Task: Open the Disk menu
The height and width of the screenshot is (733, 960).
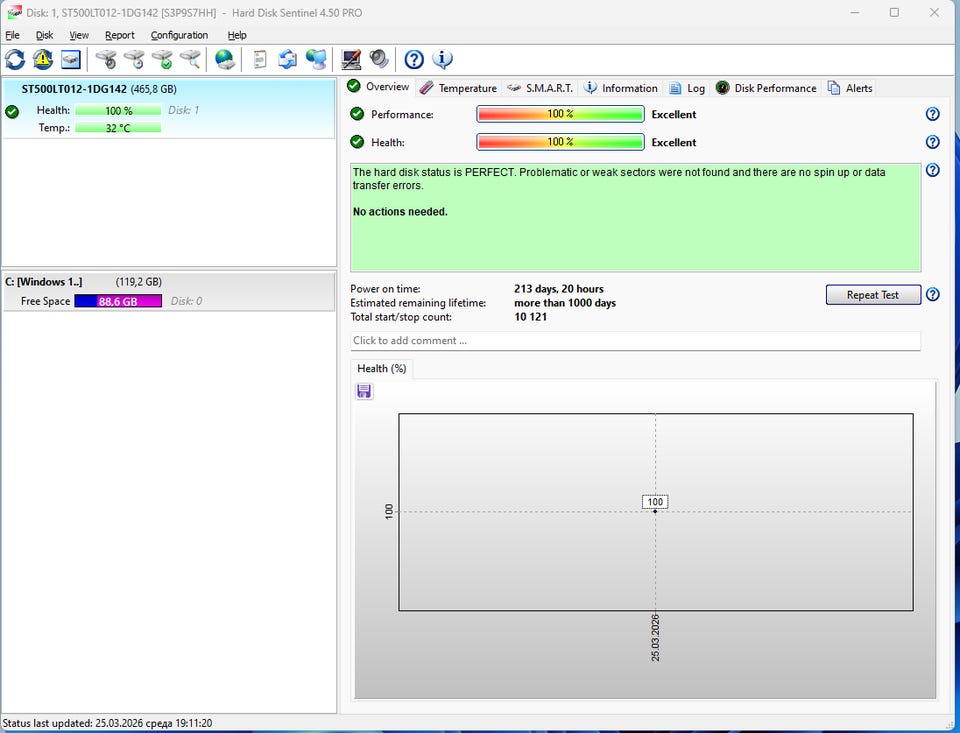Action: point(44,35)
